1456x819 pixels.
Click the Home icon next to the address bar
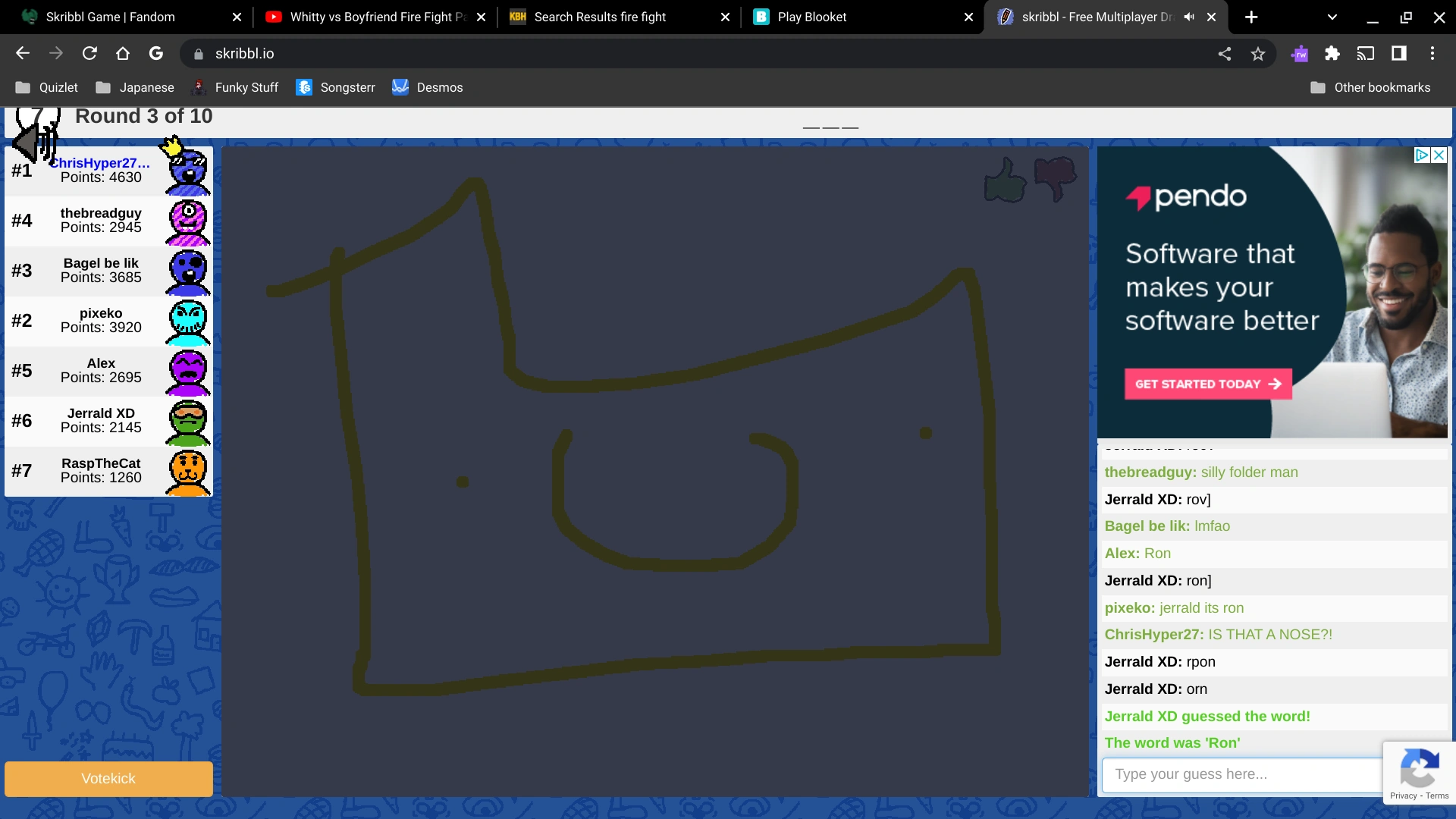[122, 53]
